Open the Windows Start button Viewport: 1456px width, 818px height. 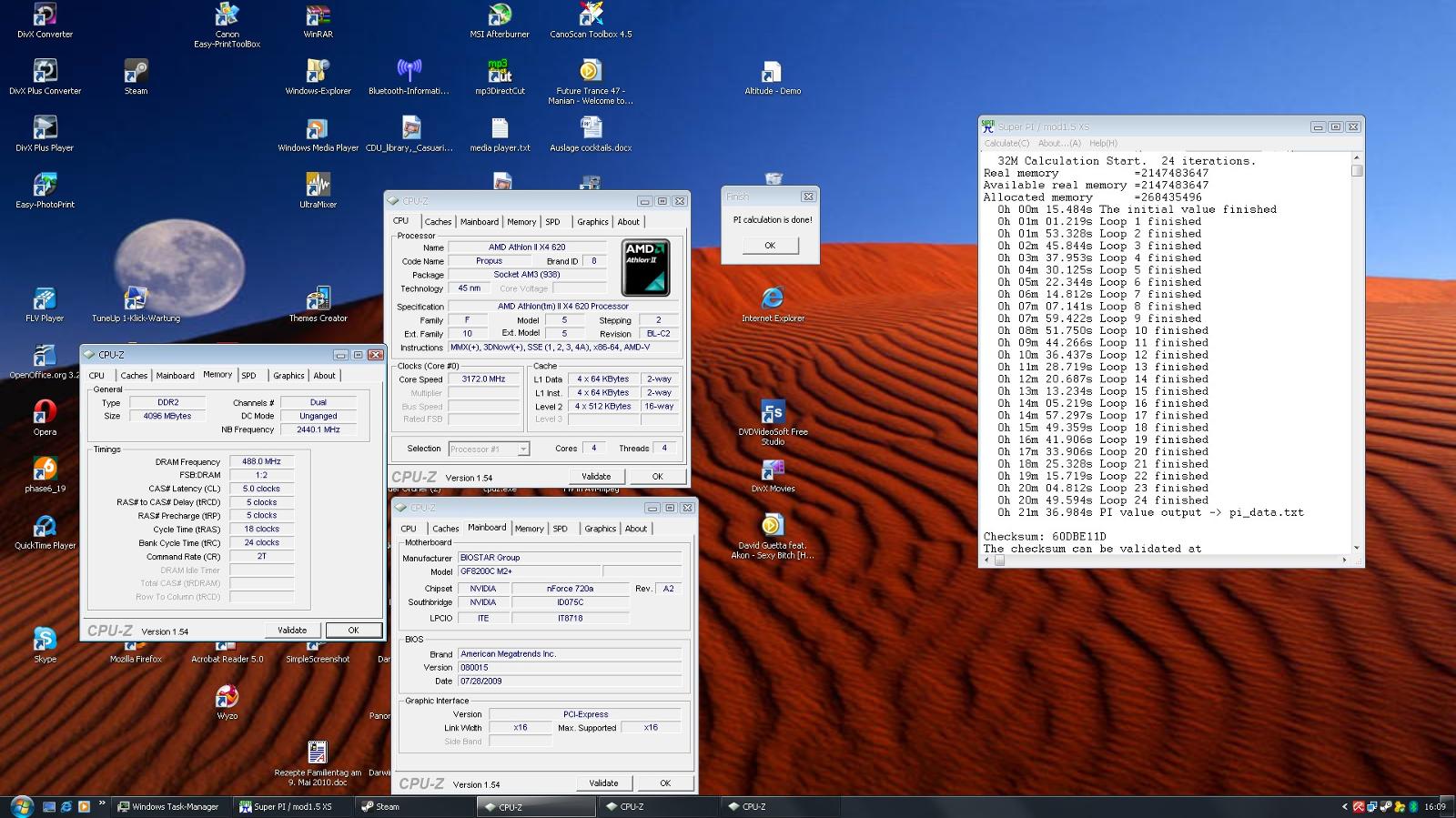click(22, 806)
